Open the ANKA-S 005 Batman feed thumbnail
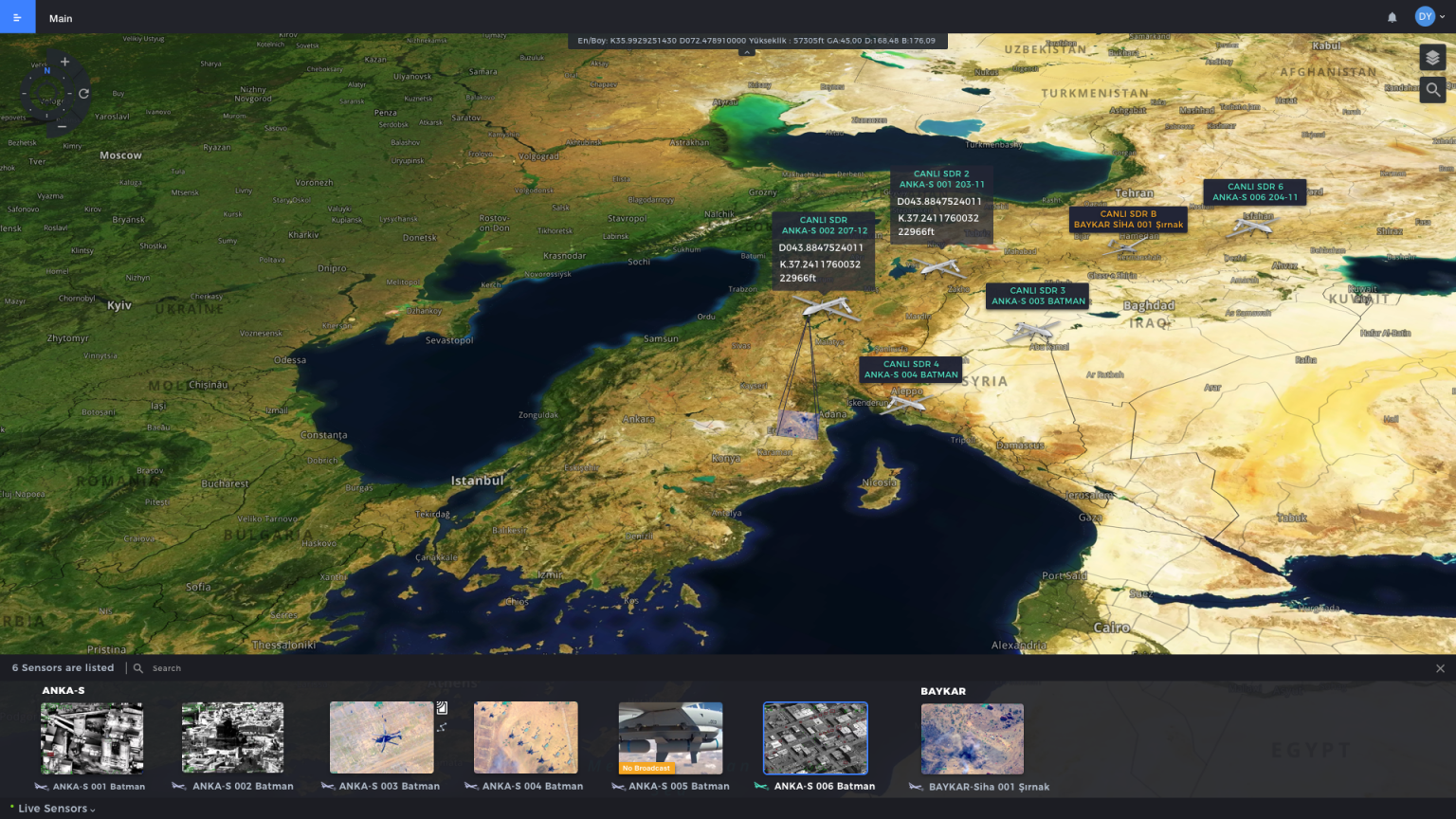 coord(670,738)
